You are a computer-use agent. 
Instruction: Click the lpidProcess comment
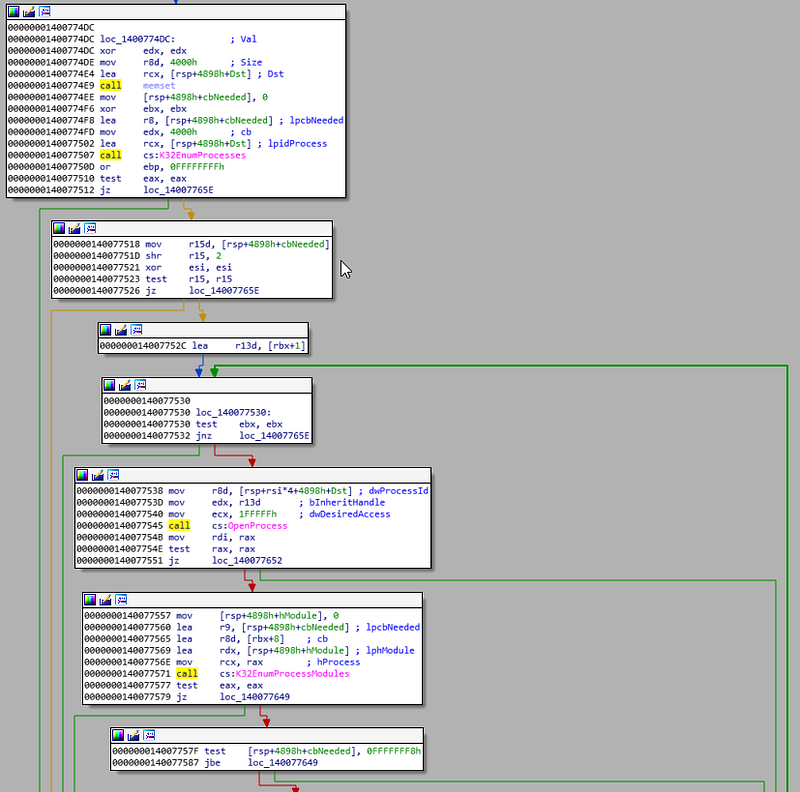coord(297,144)
